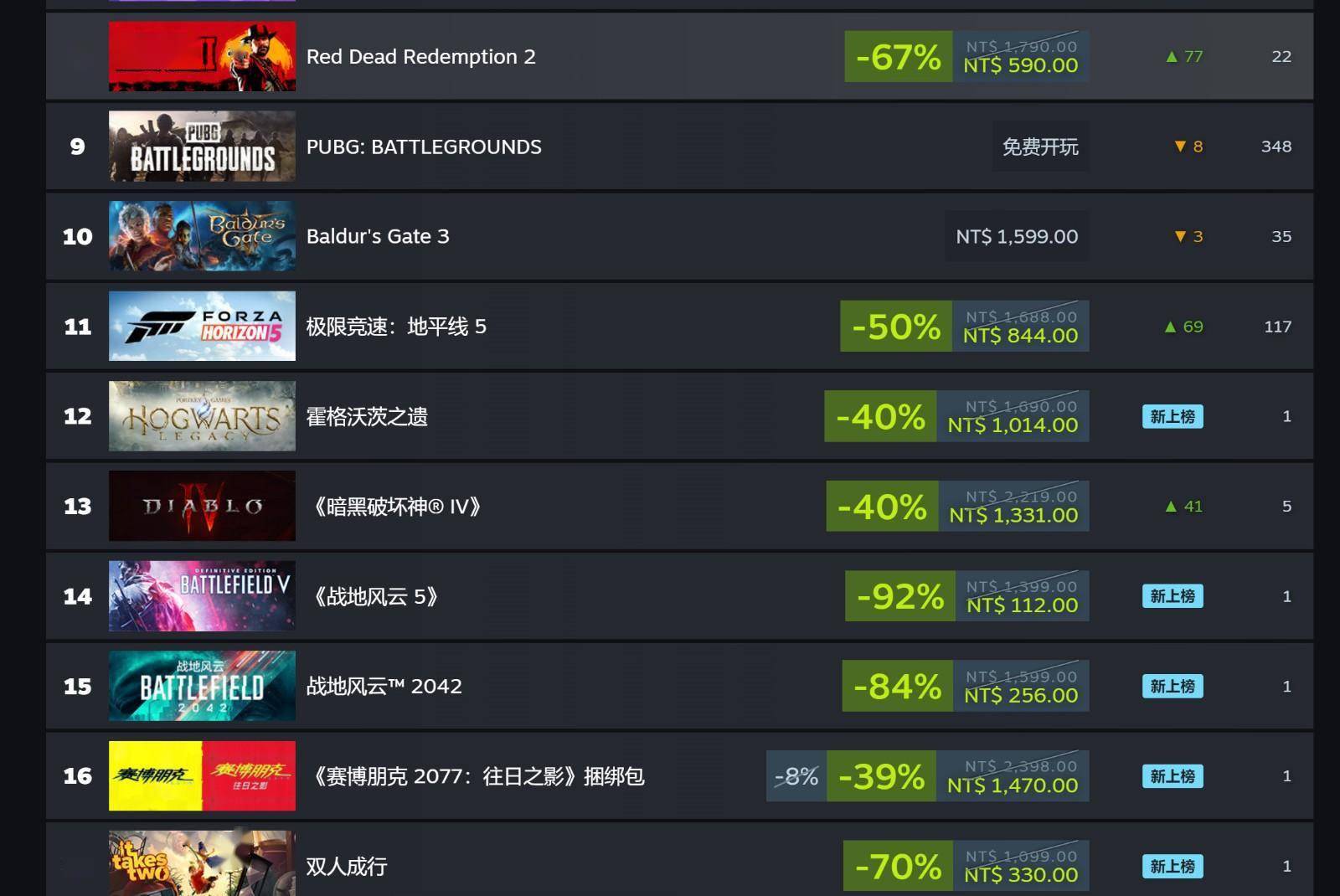1340x896 pixels.
Task: Select the -8% bundle discount badge
Action: point(796,776)
